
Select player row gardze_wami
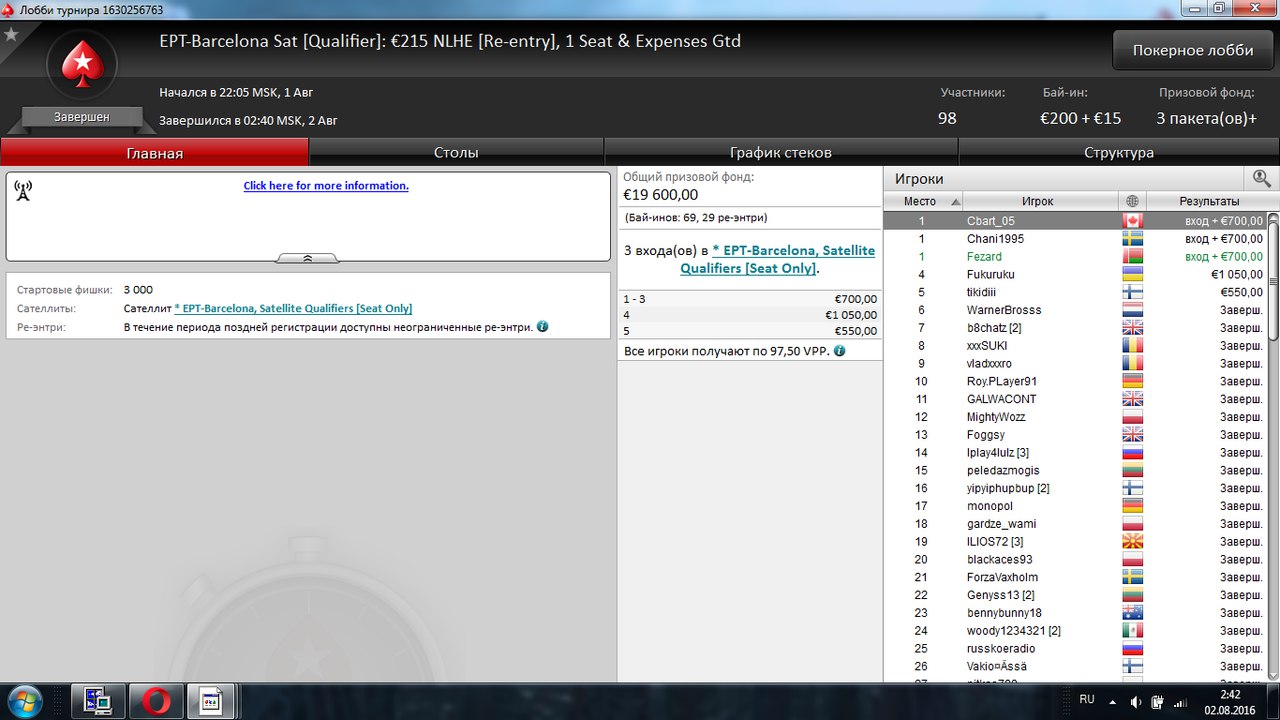[1075, 524]
